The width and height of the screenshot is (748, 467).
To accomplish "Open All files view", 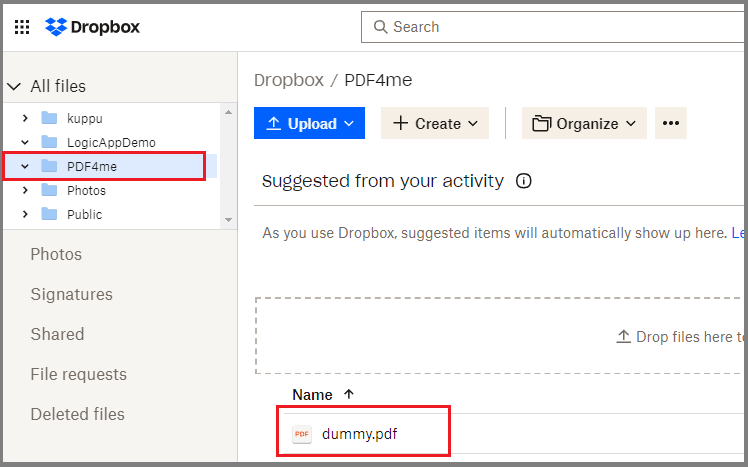I will pos(58,86).
